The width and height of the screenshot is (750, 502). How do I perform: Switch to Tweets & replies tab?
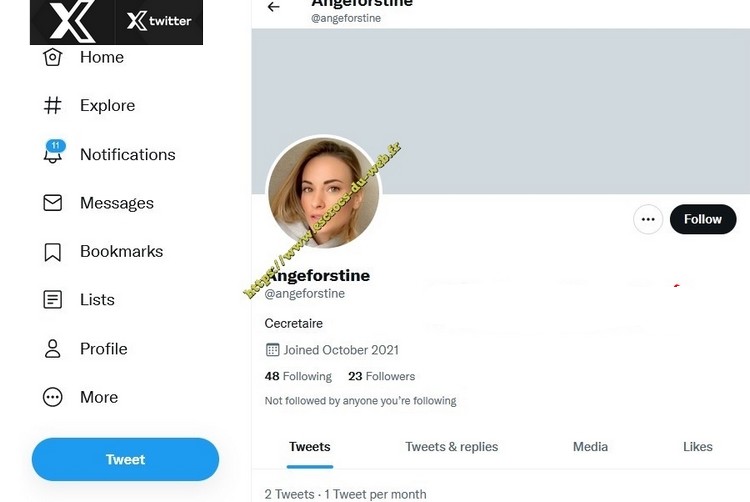451,447
